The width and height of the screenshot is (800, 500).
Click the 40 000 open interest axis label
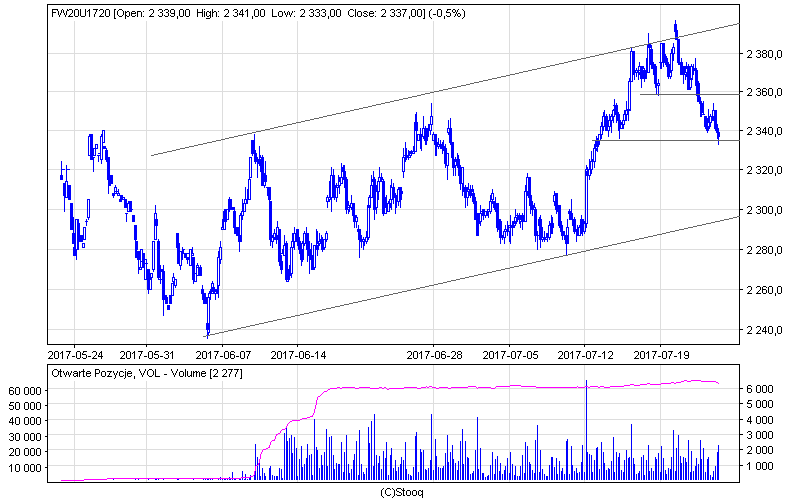pos(25,421)
